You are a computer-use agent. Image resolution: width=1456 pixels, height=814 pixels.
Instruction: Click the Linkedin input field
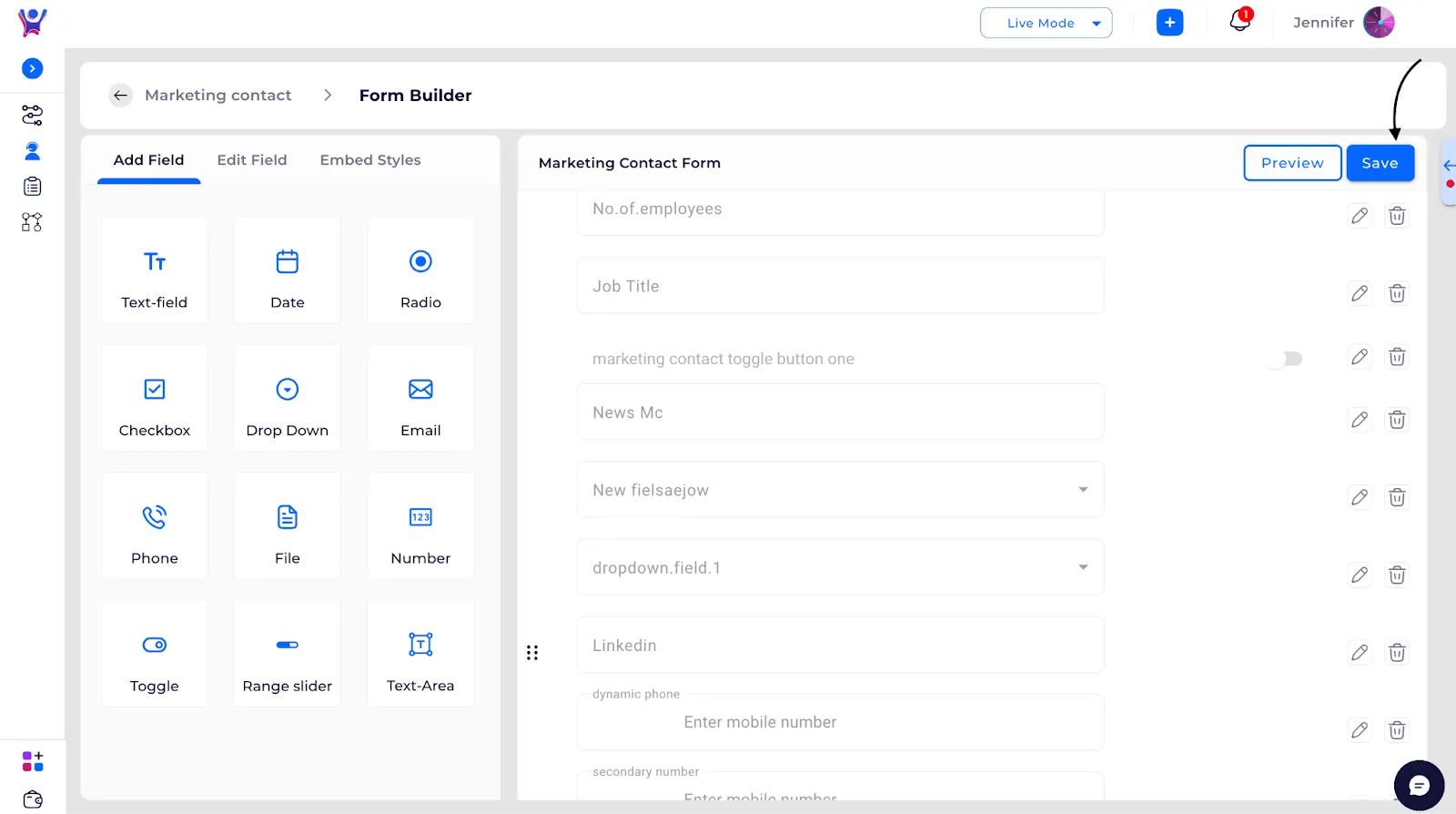pyautogui.click(x=840, y=645)
